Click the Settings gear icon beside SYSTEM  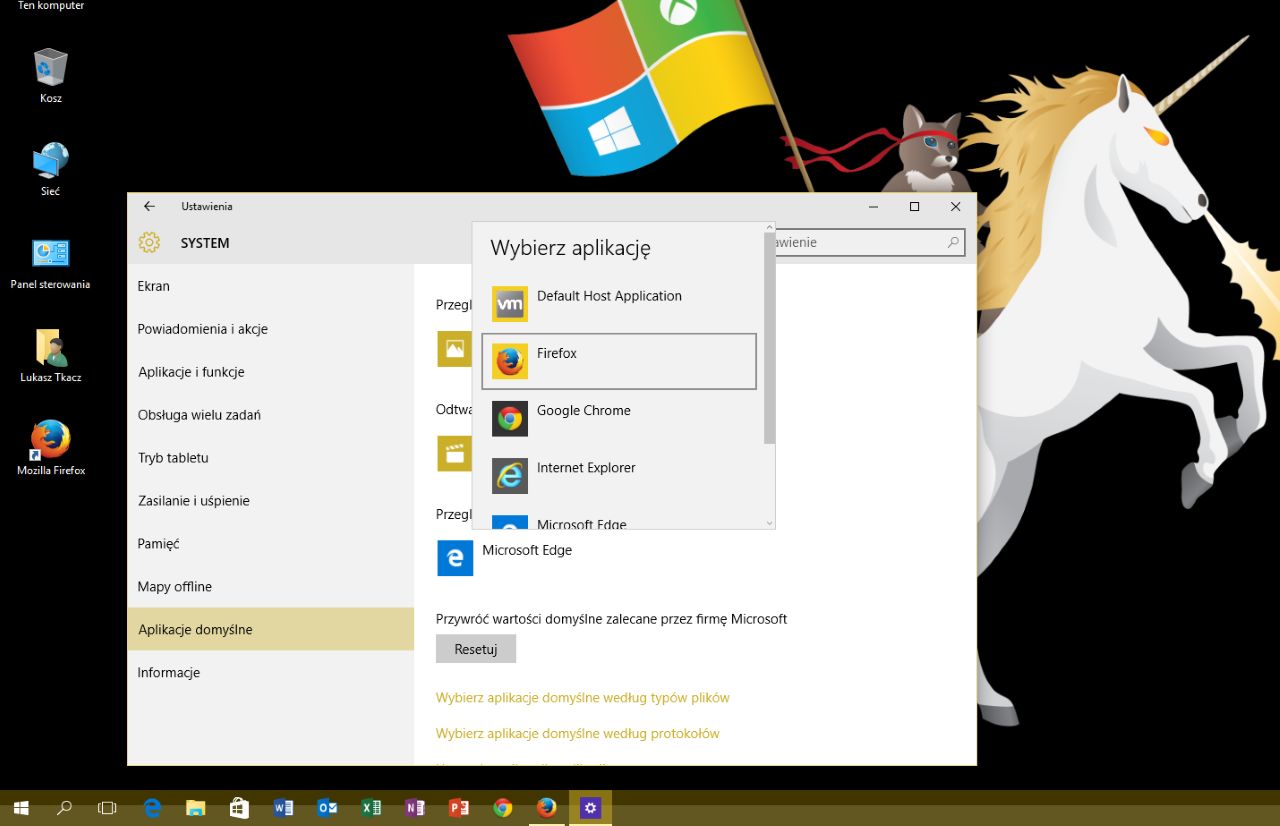(148, 242)
